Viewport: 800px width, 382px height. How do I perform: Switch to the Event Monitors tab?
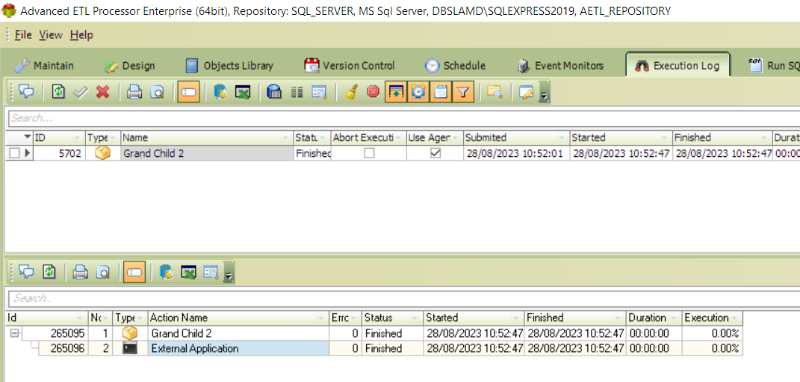[560, 66]
